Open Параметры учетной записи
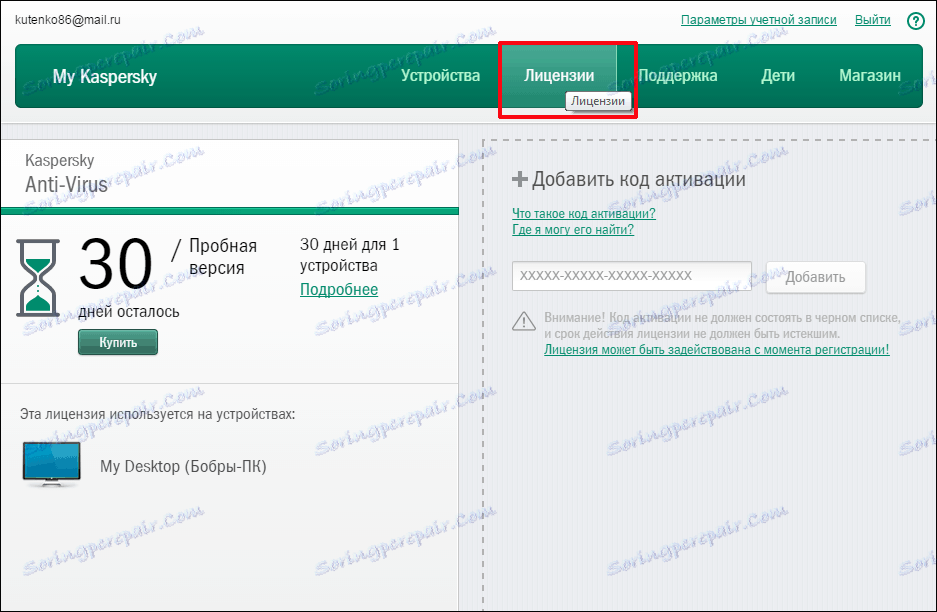 [758, 19]
